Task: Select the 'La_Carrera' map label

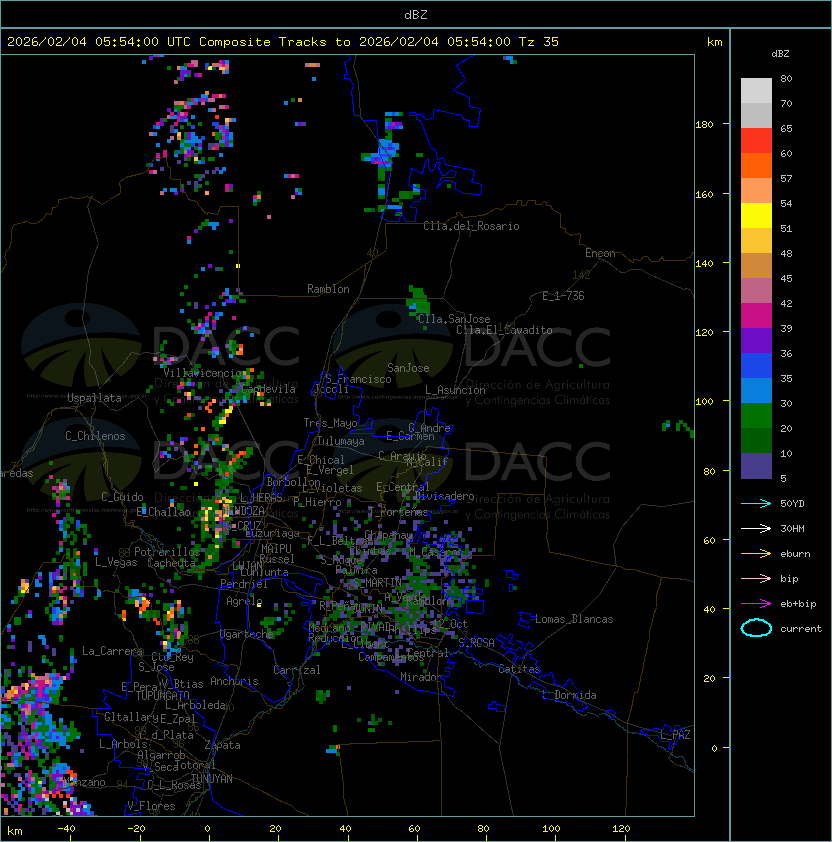Action: [112, 651]
